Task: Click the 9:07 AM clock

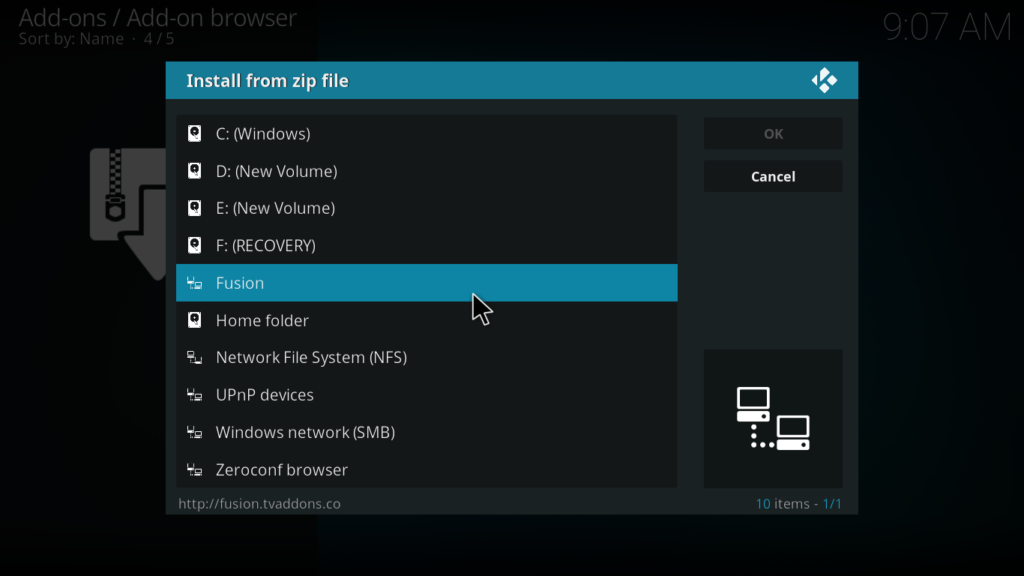Action: [947, 27]
